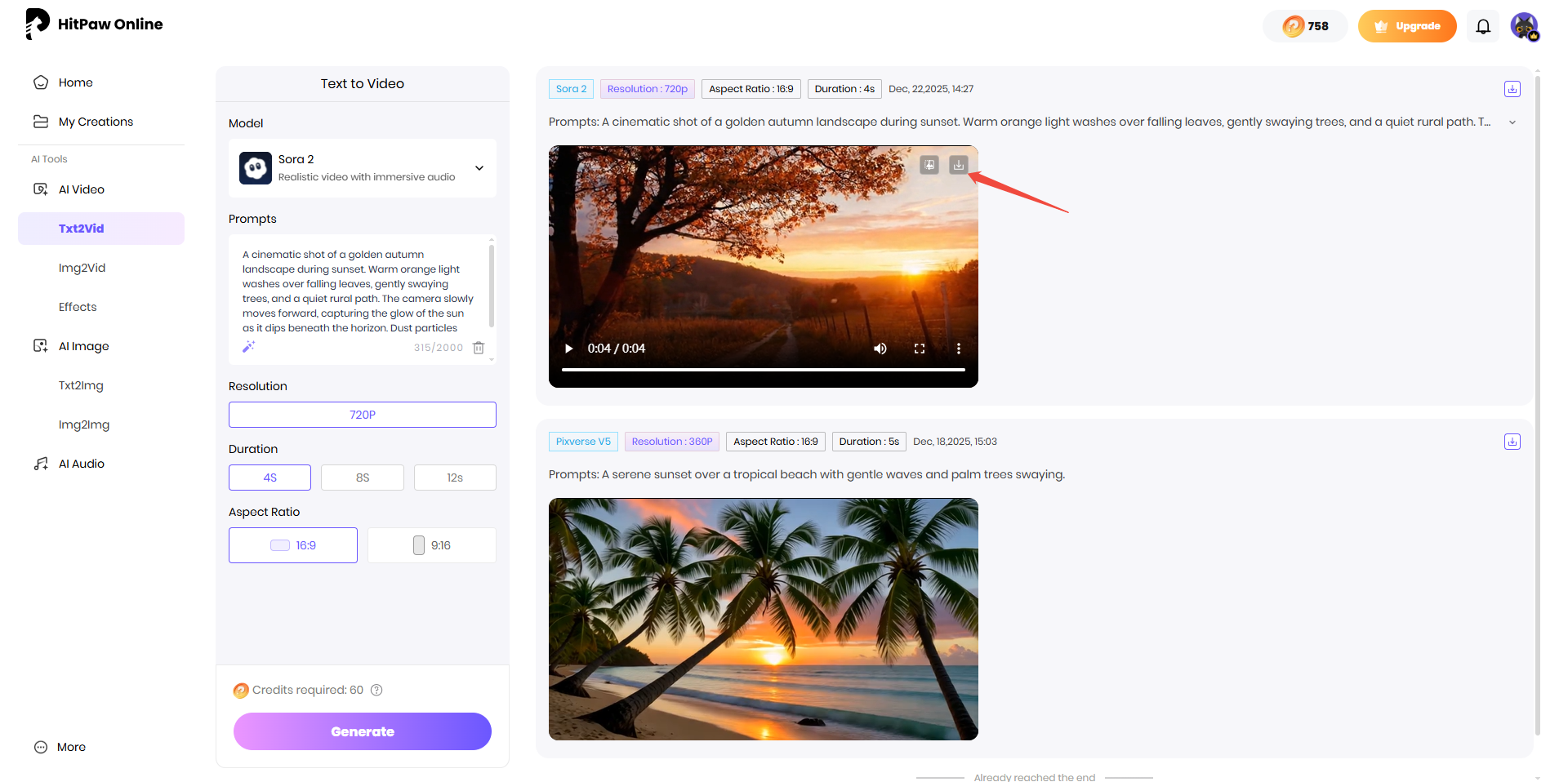Mute the autumn video audio
Screen dimensions: 1568x782
880,349
